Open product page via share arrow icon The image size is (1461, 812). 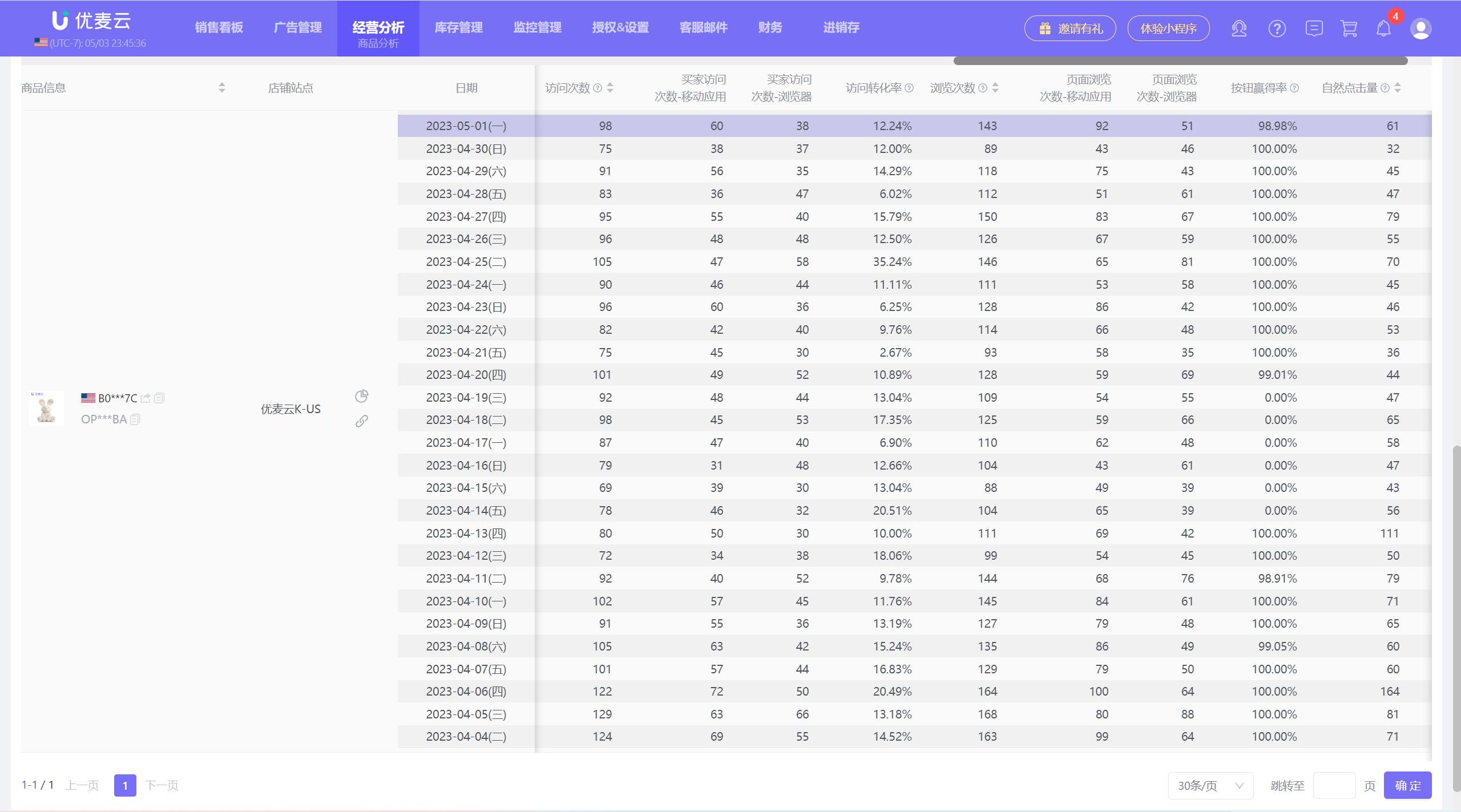[146, 398]
